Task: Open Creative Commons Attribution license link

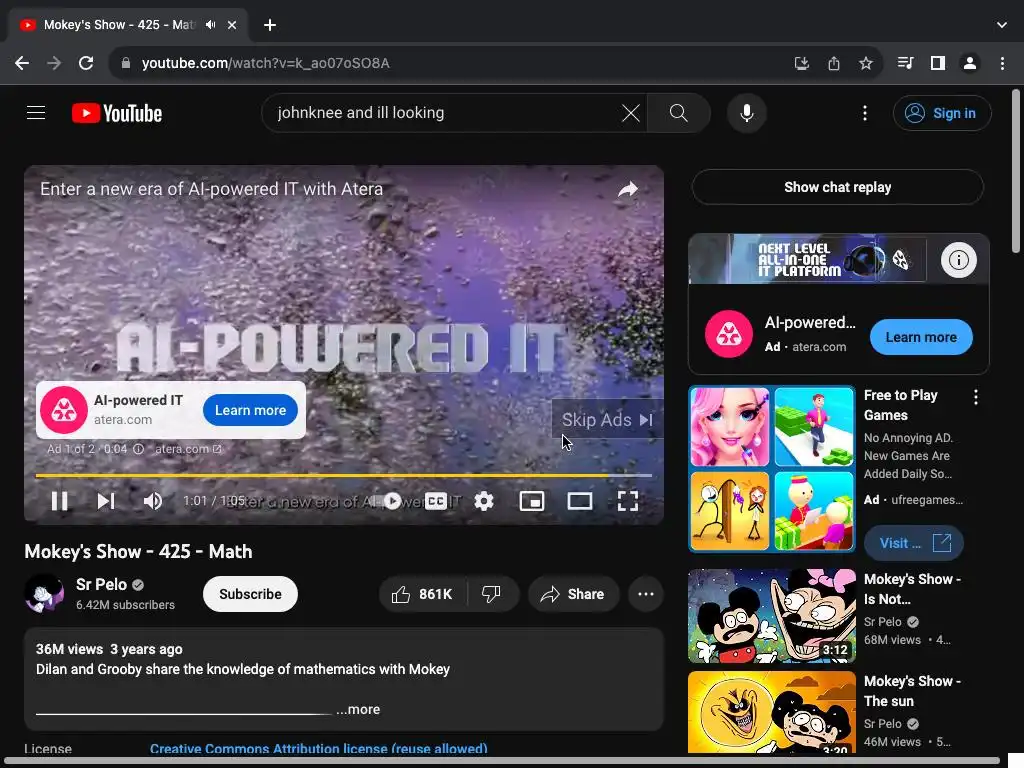Action: (319, 748)
